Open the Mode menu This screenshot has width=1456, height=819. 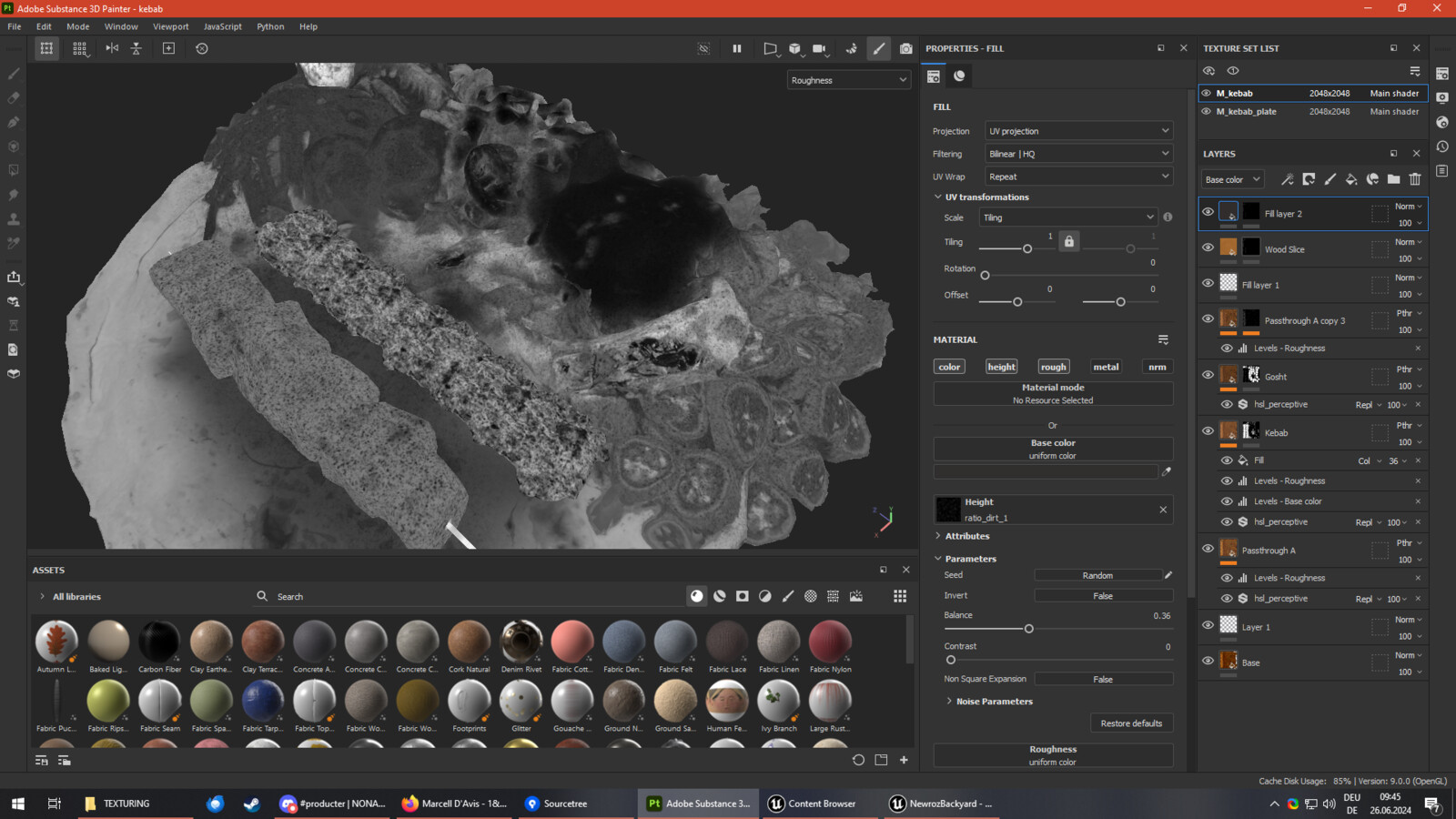click(x=78, y=26)
